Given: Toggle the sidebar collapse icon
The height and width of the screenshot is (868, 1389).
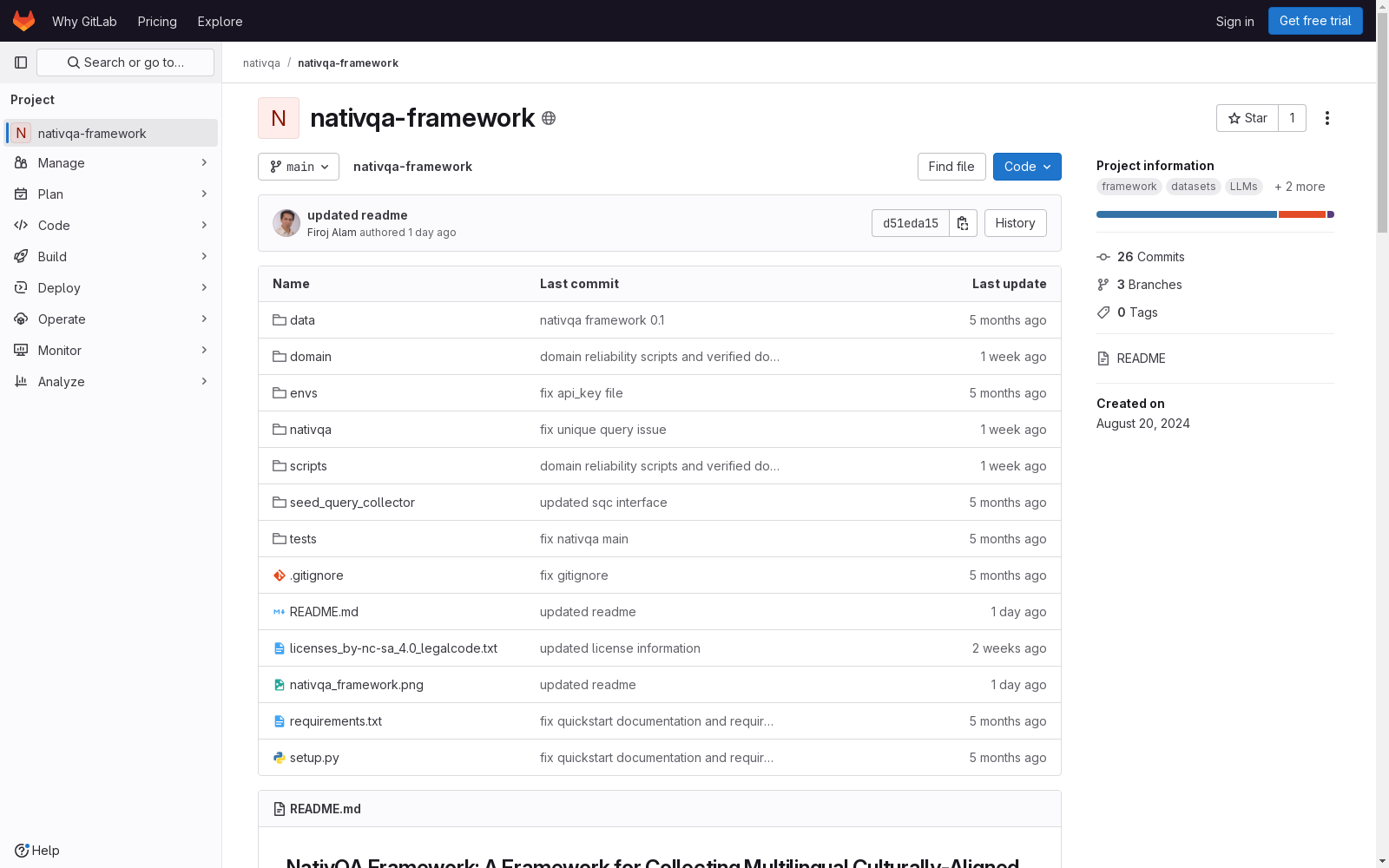Looking at the screenshot, I should [x=21, y=62].
